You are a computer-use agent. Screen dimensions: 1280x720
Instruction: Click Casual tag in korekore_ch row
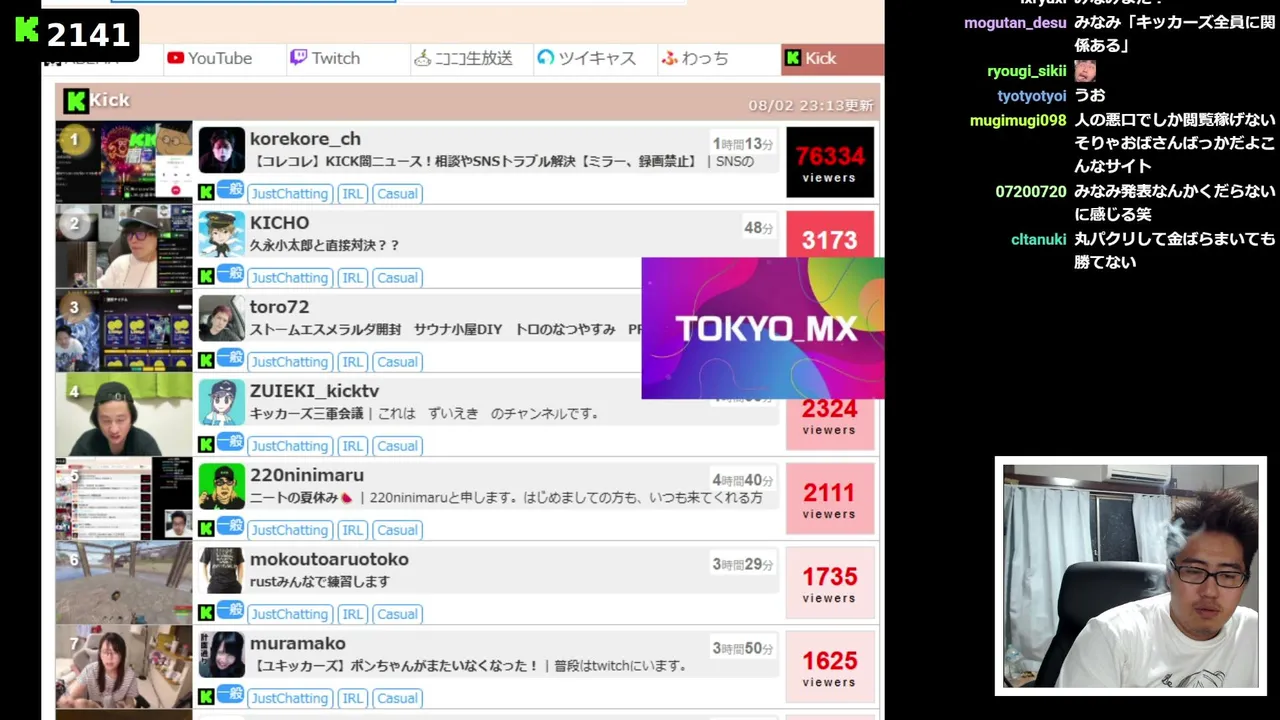(397, 194)
